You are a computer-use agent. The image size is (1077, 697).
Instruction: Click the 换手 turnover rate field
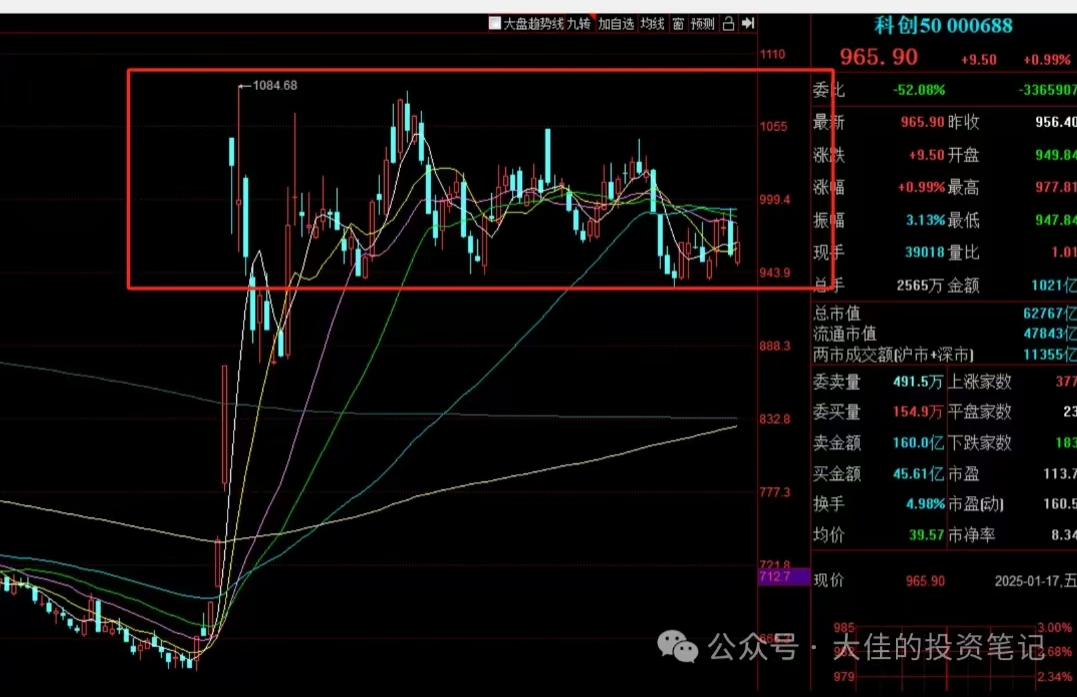tap(829, 503)
